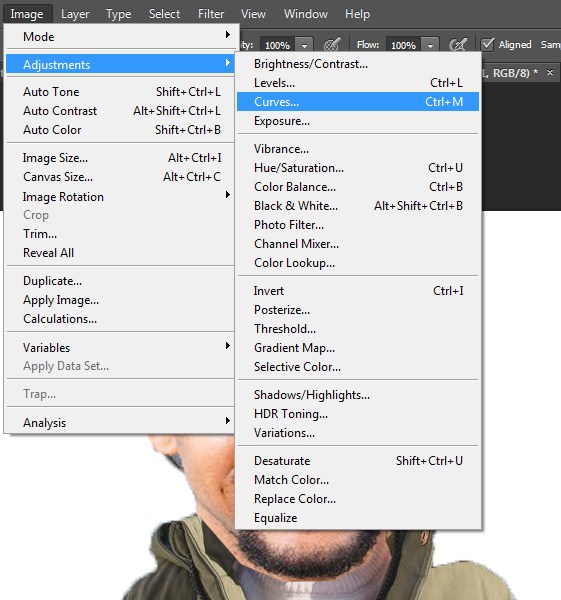Viewport: 561px width, 600px height.
Task: Open Canvas Size dialog
Action: point(120,177)
